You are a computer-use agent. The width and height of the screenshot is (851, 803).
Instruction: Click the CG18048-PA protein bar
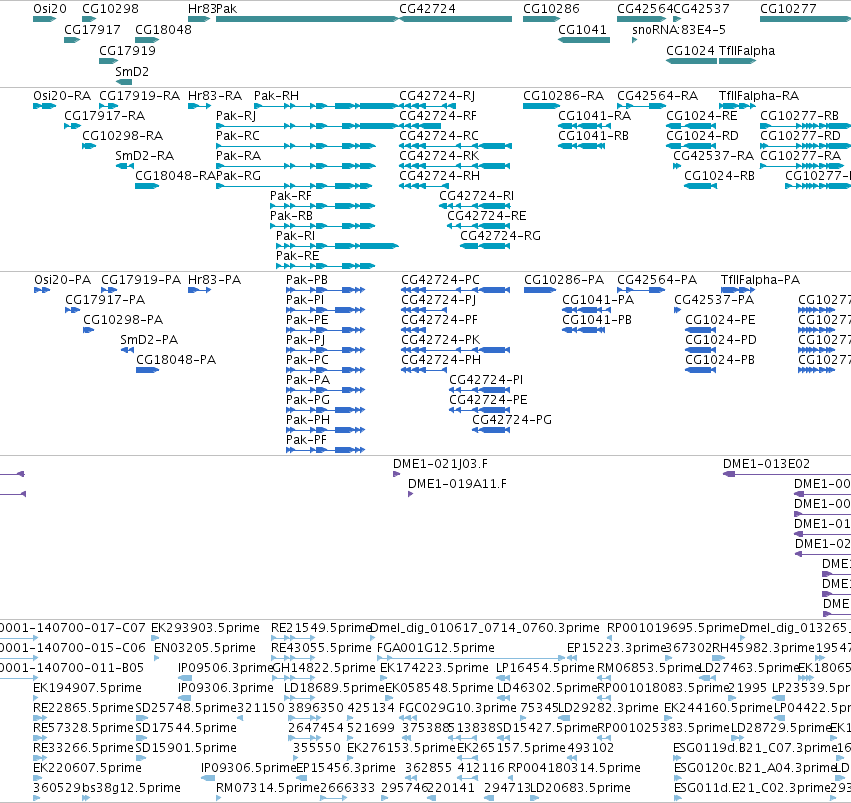[148, 370]
